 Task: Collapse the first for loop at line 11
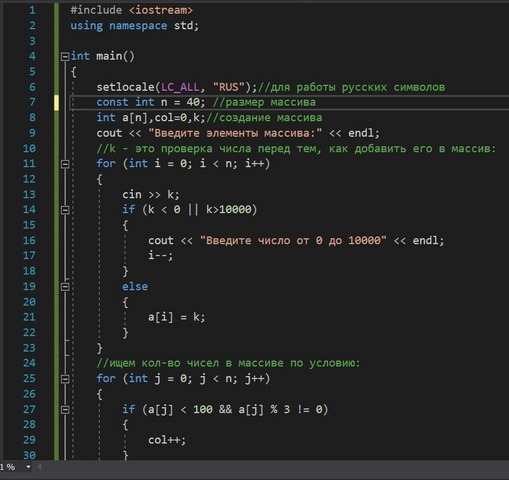click(x=65, y=164)
